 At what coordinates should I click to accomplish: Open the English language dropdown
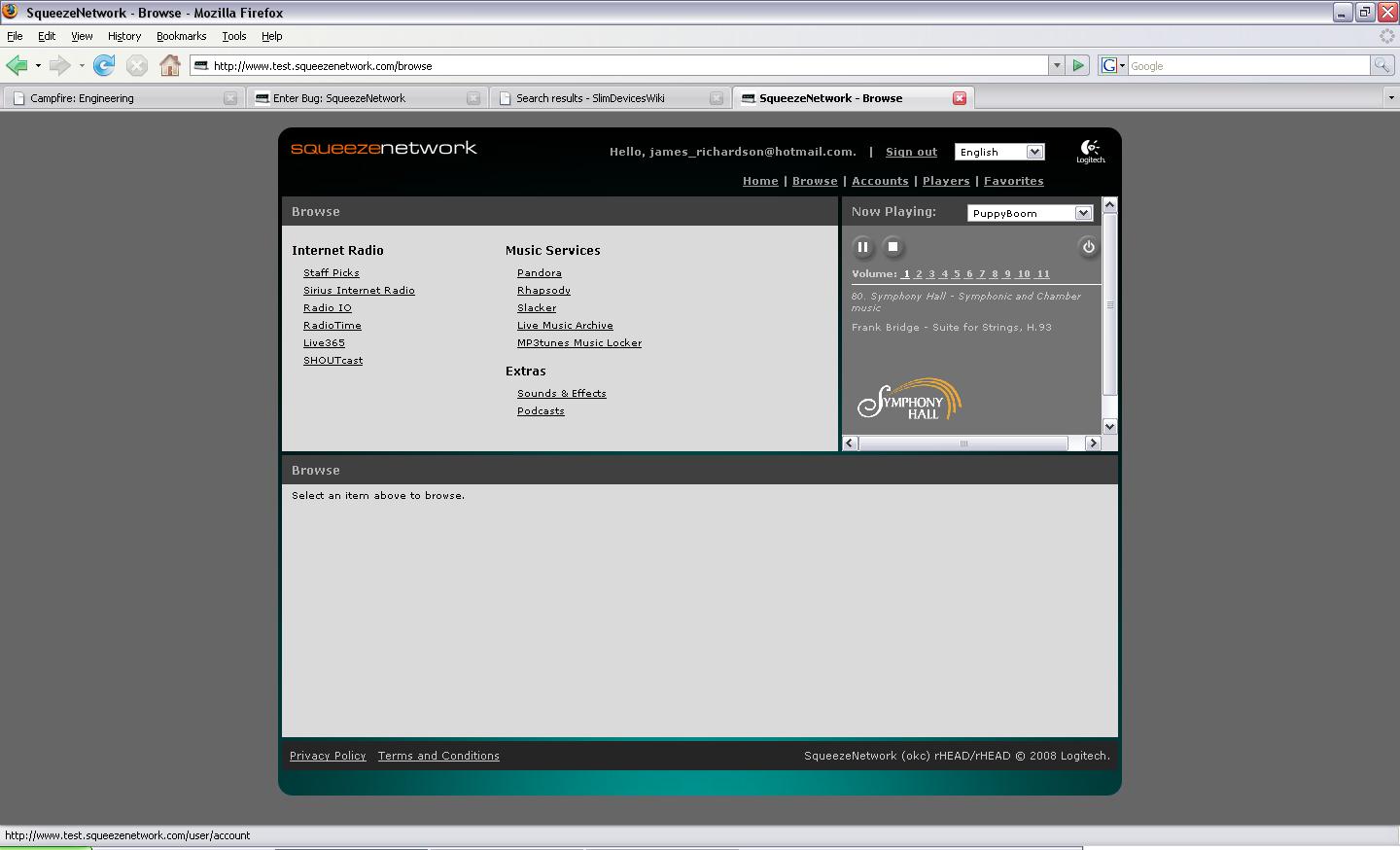click(998, 152)
